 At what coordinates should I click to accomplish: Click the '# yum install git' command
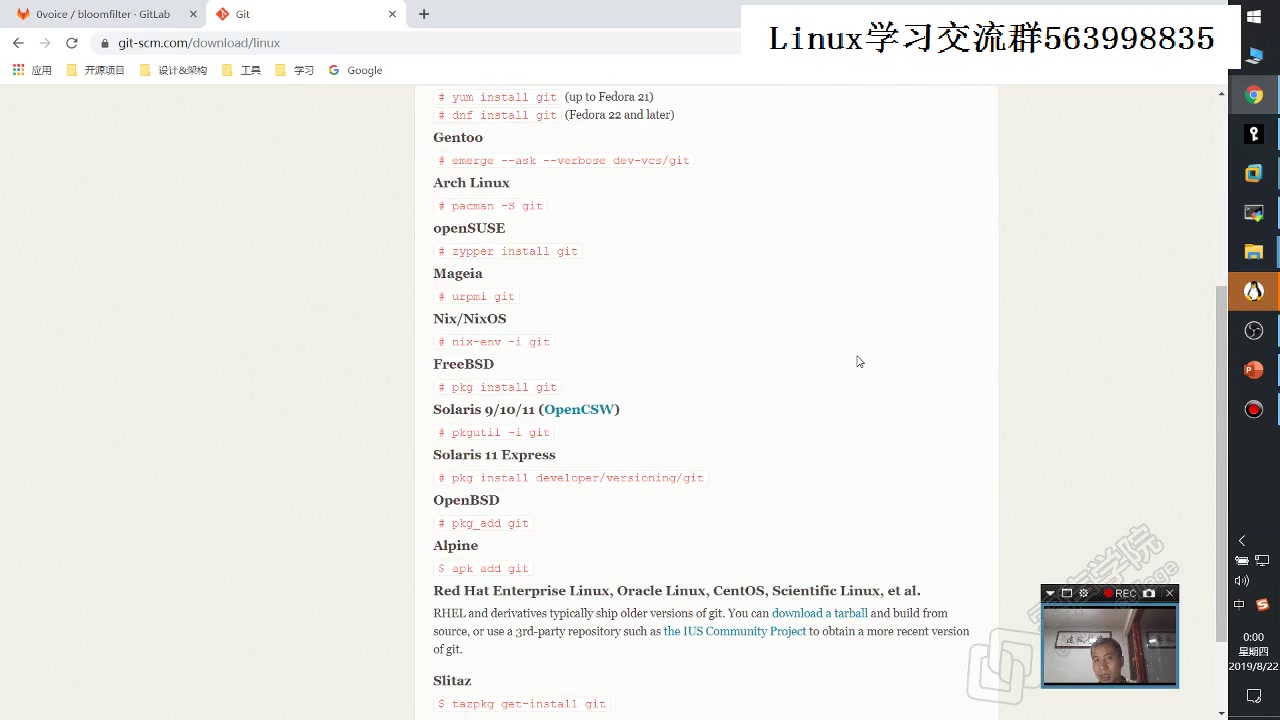pyautogui.click(x=497, y=97)
